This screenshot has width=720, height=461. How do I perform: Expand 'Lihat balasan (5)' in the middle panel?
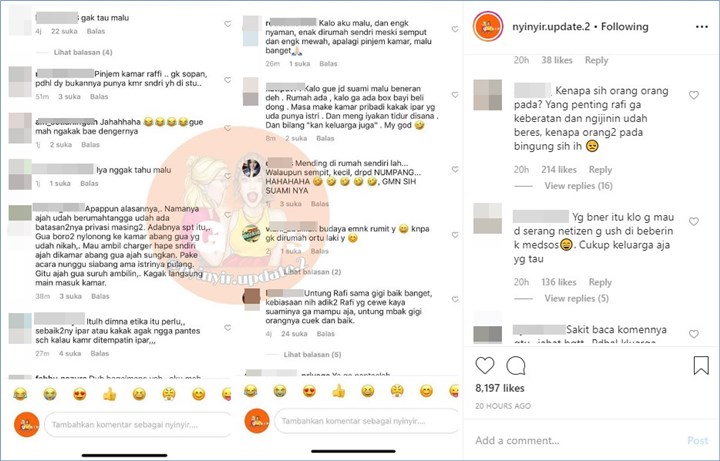click(312, 354)
